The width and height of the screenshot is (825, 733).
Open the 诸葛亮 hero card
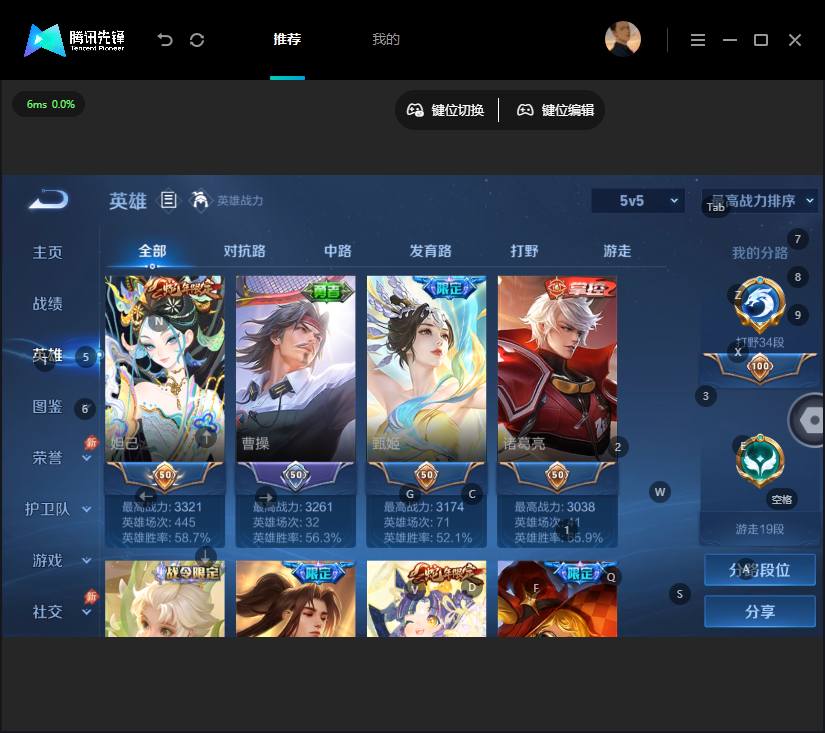coord(558,368)
